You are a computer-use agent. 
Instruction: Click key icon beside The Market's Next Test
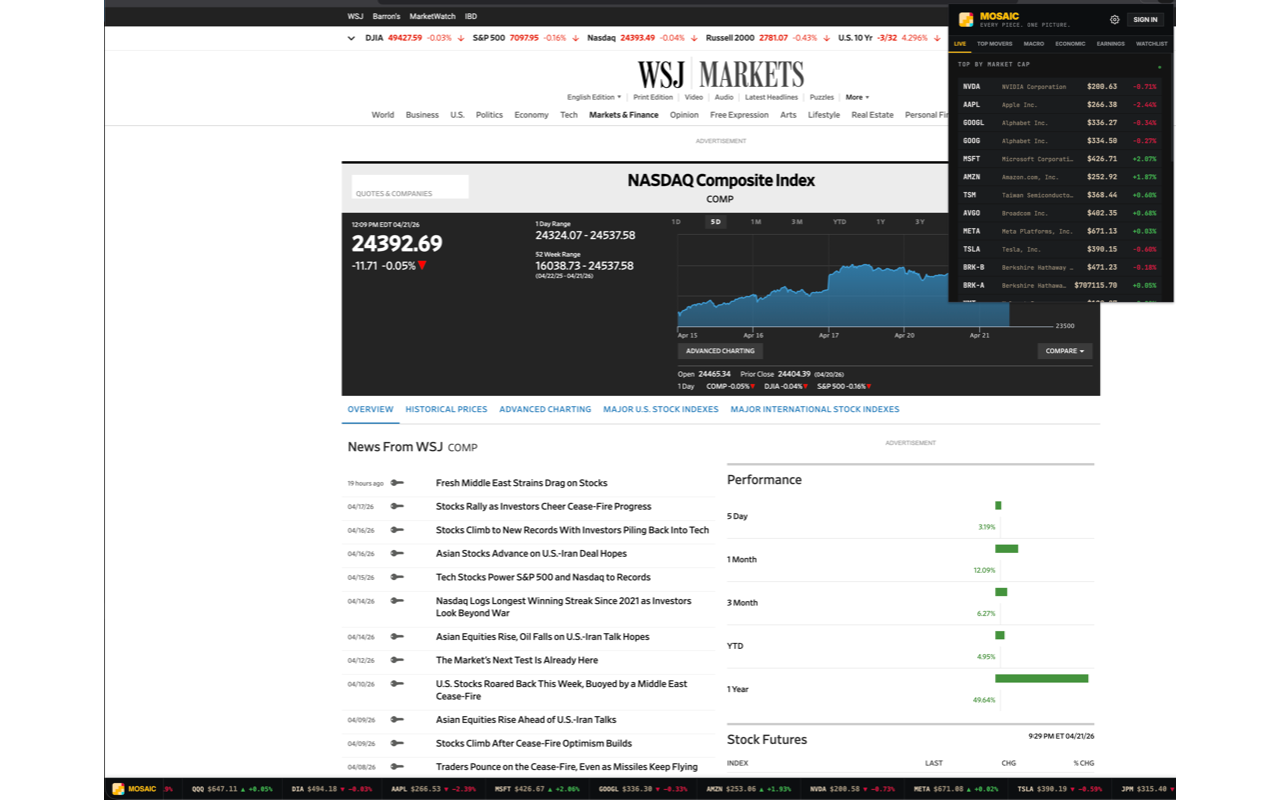pos(397,660)
